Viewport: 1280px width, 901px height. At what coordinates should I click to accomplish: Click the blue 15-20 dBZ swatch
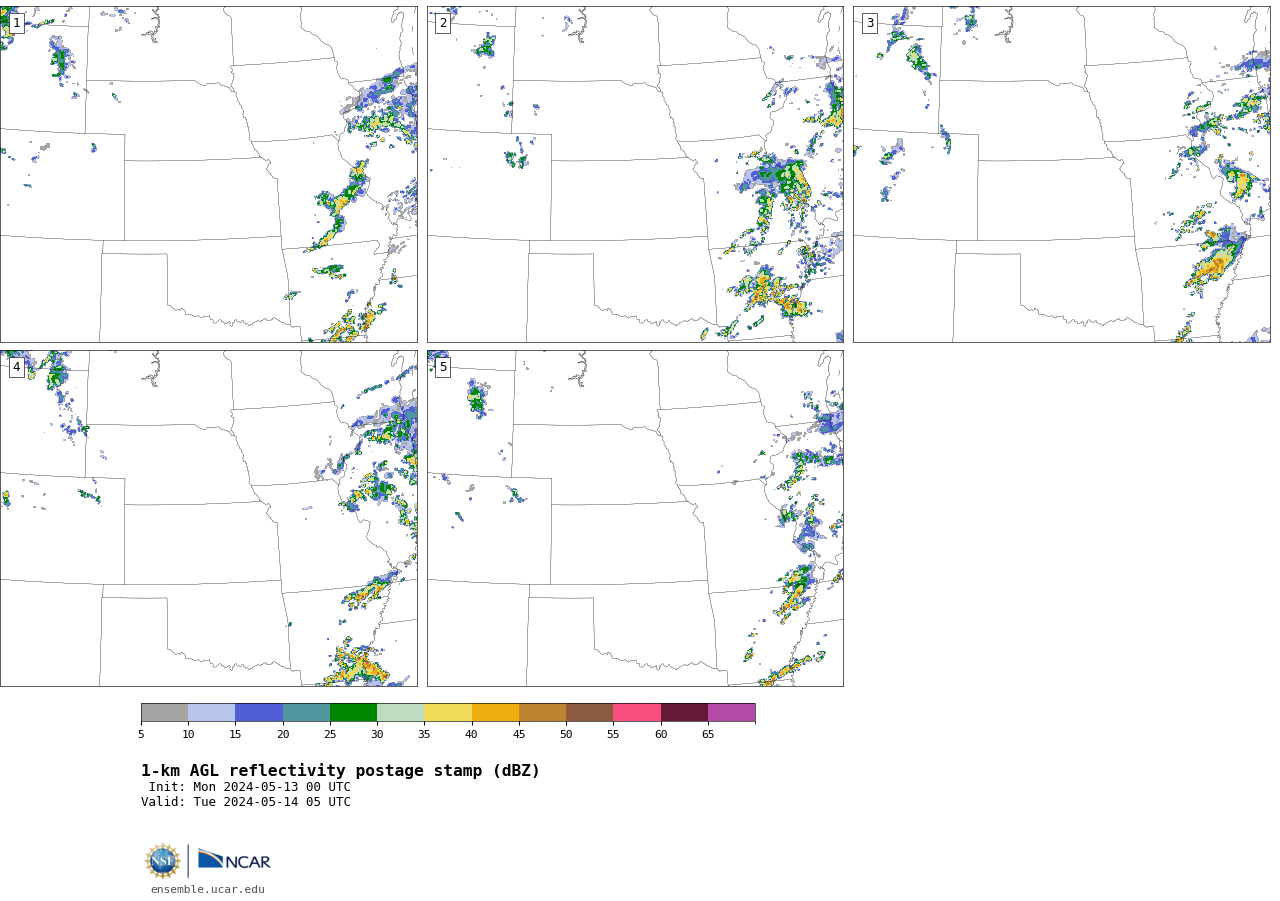click(259, 712)
